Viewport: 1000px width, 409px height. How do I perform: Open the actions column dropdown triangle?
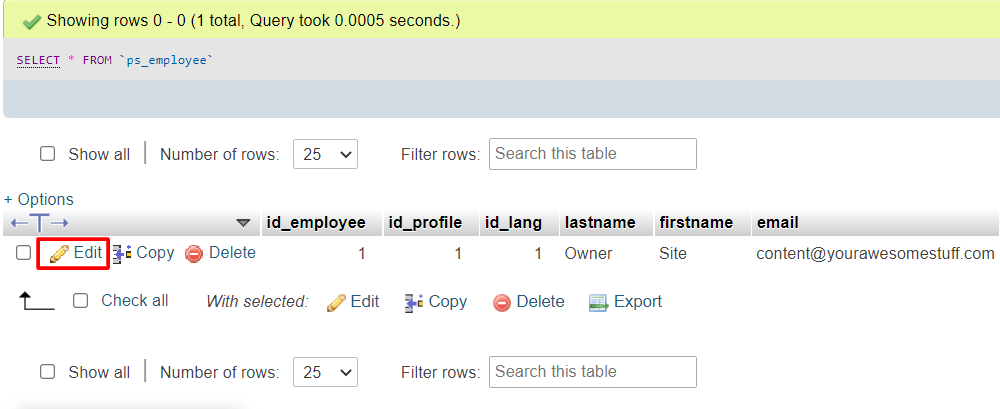243,222
